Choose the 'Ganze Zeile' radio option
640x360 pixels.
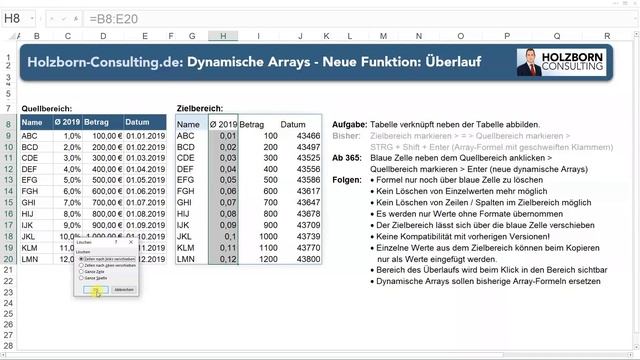(x=92, y=271)
